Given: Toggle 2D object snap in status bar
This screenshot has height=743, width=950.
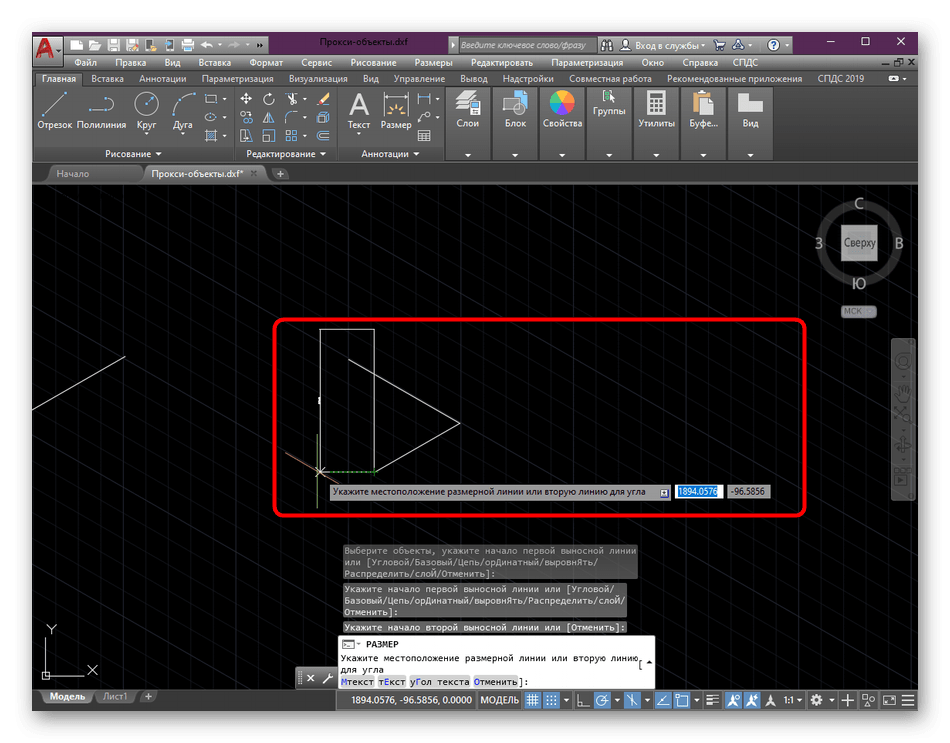Looking at the screenshot, I should (x=682, y=701).
